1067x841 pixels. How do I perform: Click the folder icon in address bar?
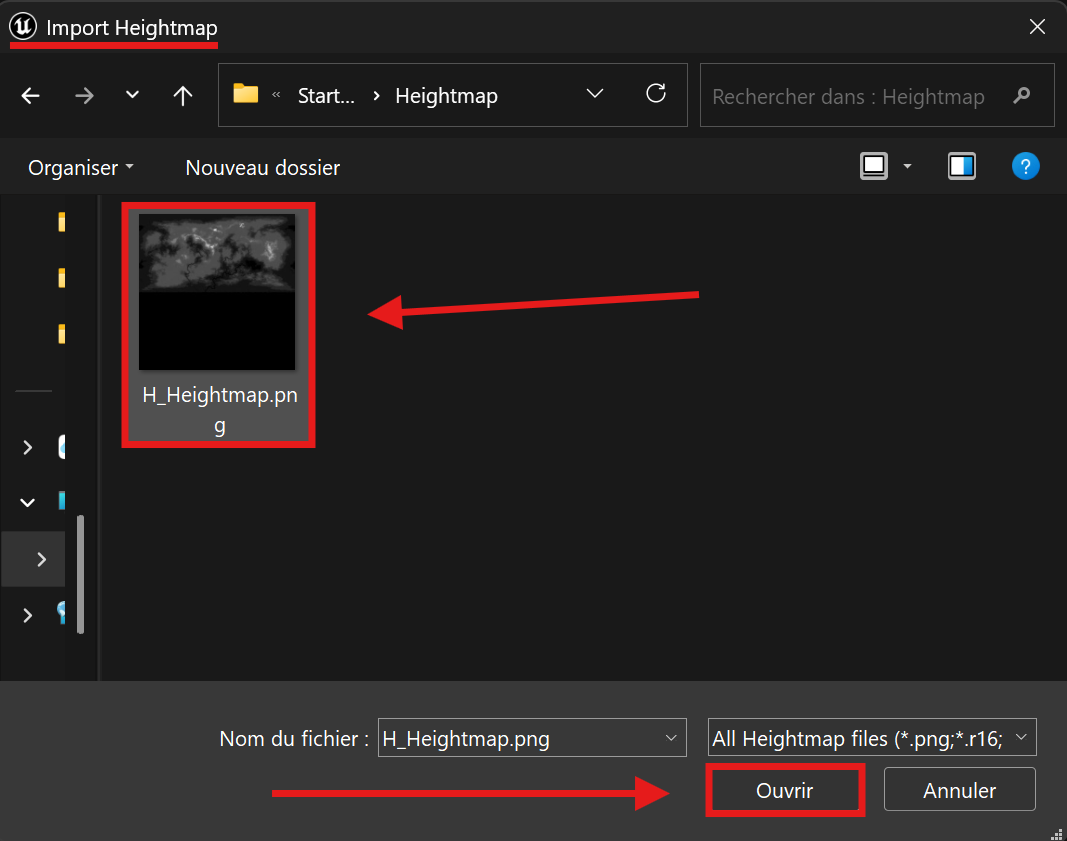(246, 93)
